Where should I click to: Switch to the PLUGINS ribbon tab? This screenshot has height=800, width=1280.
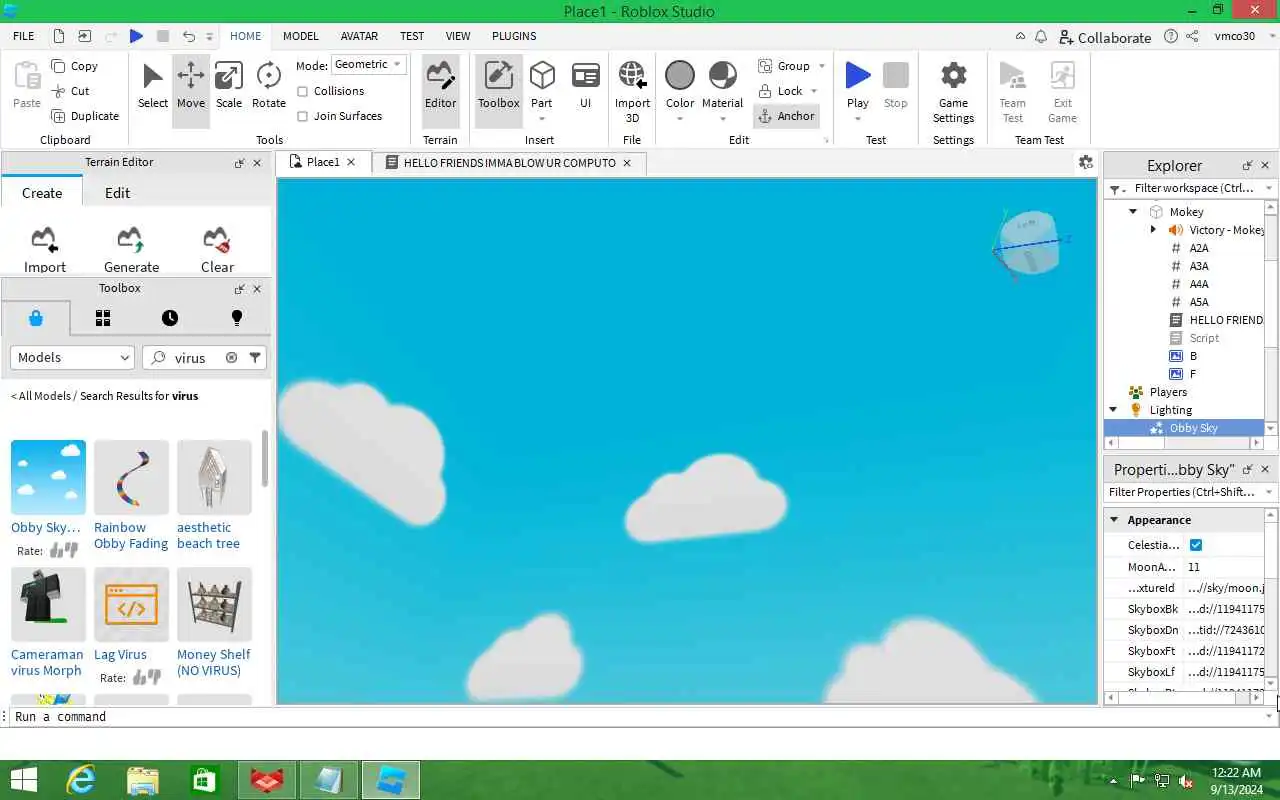coord(514,36)
